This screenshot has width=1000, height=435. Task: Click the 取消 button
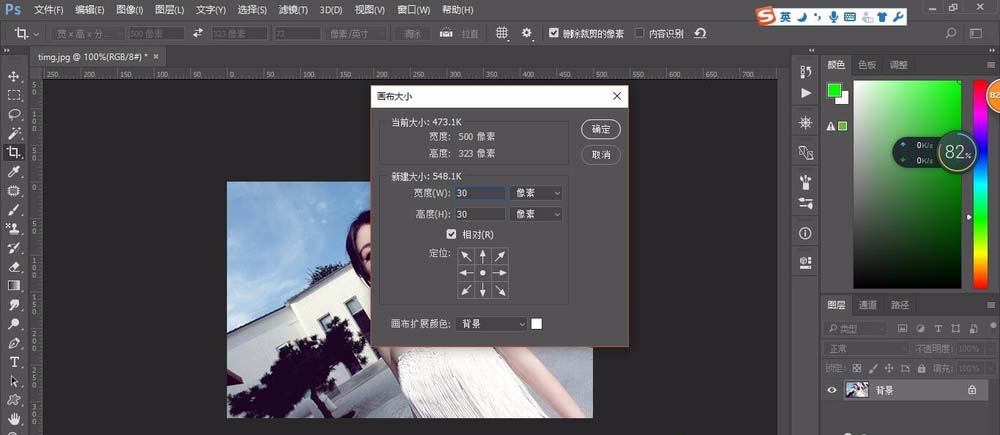[x=601, y=155]
